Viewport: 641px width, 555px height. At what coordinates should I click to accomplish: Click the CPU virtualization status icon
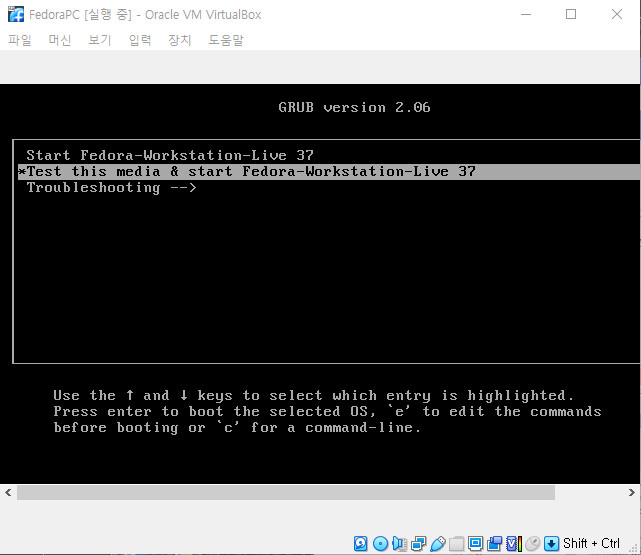tap(514, 544)
